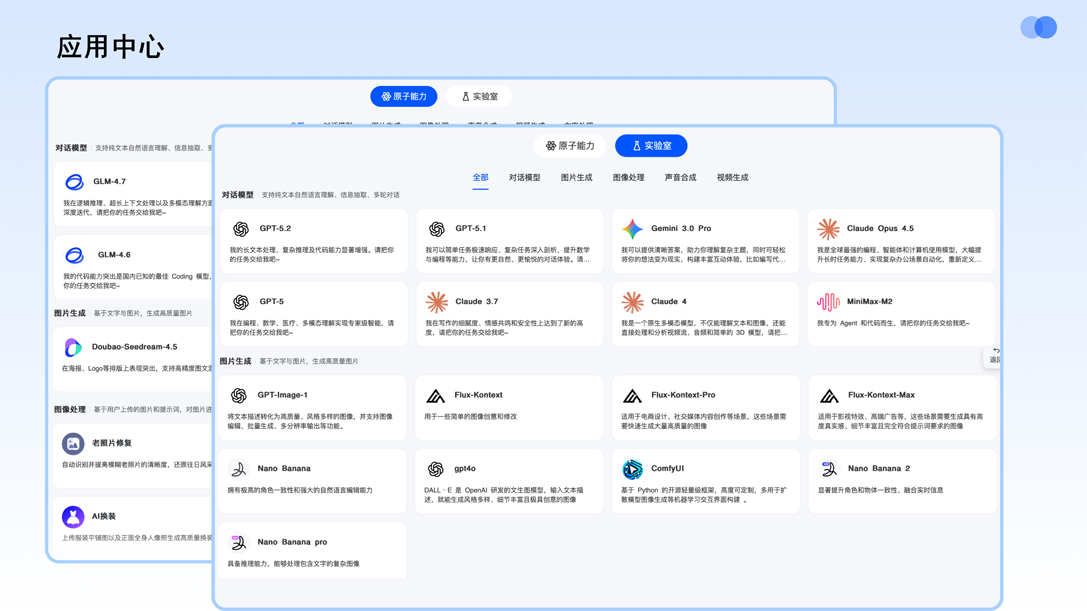This screenshot has width=1087, height=611.
Task: Click the Flux-Kontext-Pro triangle icon
Action: (632, 396)
